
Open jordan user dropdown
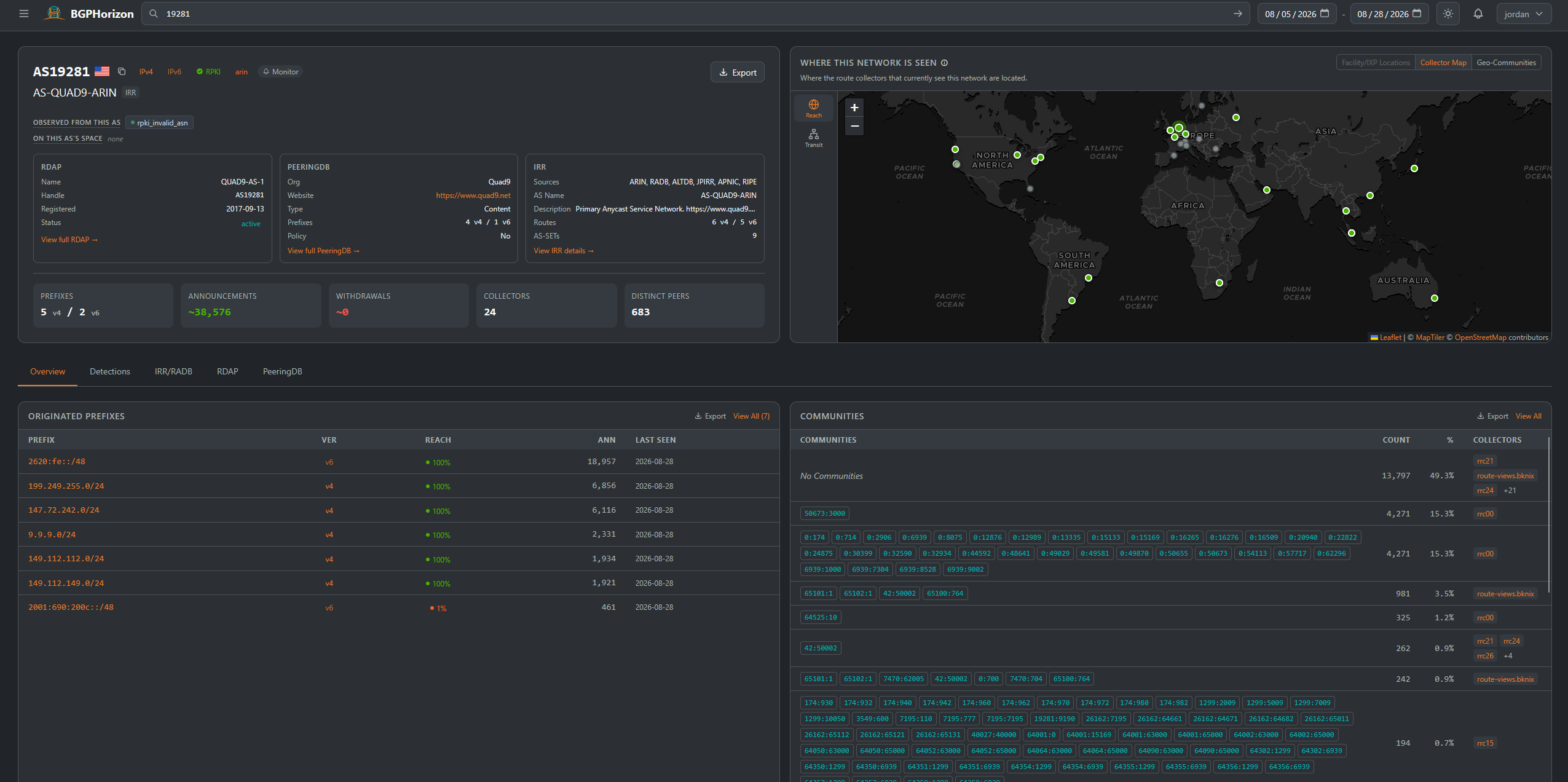click(1523, 14)
